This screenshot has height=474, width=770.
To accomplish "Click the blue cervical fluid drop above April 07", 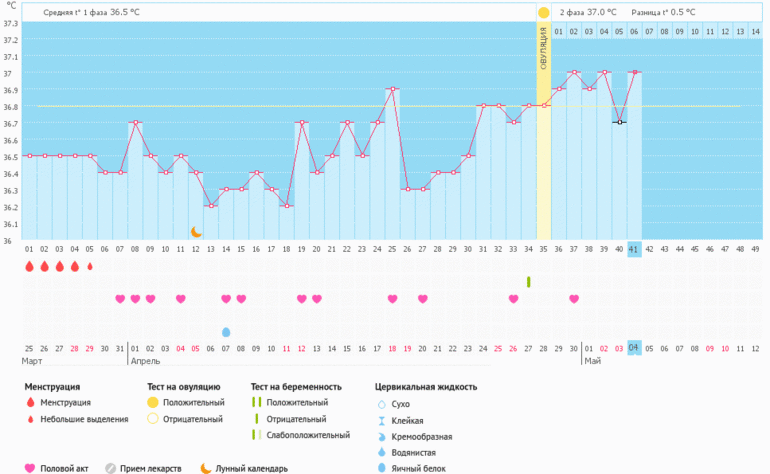I will click(226, 332).
